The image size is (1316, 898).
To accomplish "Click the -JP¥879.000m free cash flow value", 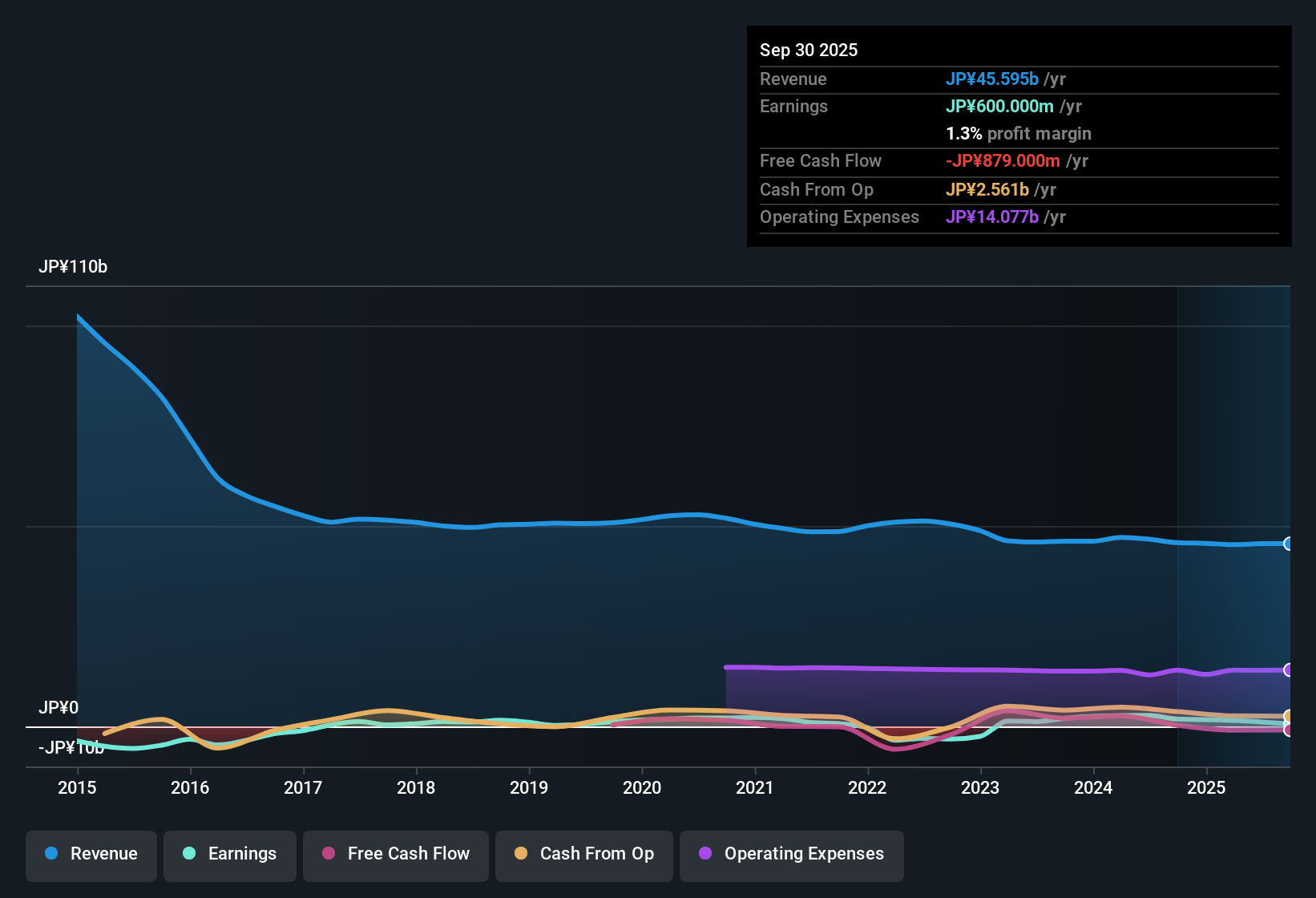I will (x=1003, y=160).
